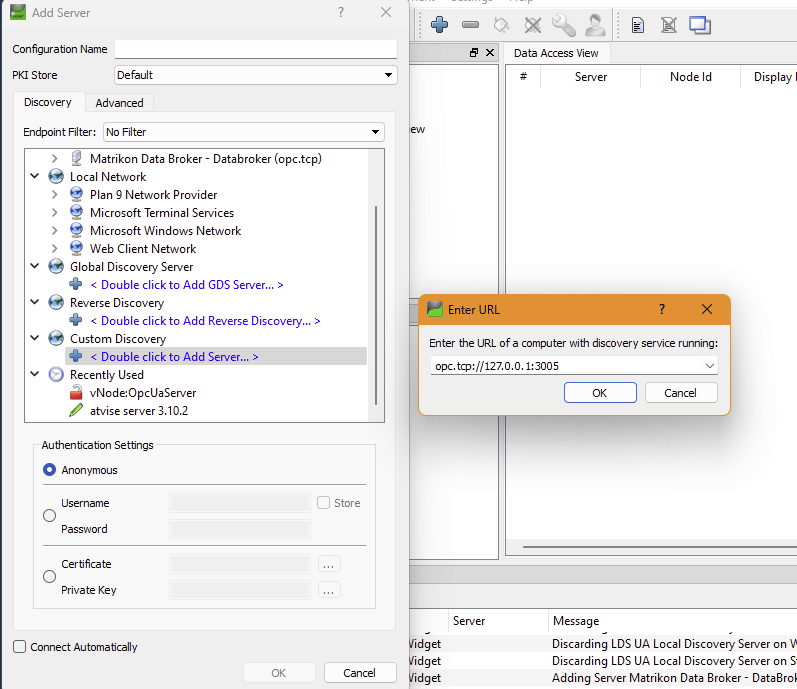The width and height of the screenshot is (797, 689).
Task: Expand Plan 9 Network Provider node
Action: [54, 195]
